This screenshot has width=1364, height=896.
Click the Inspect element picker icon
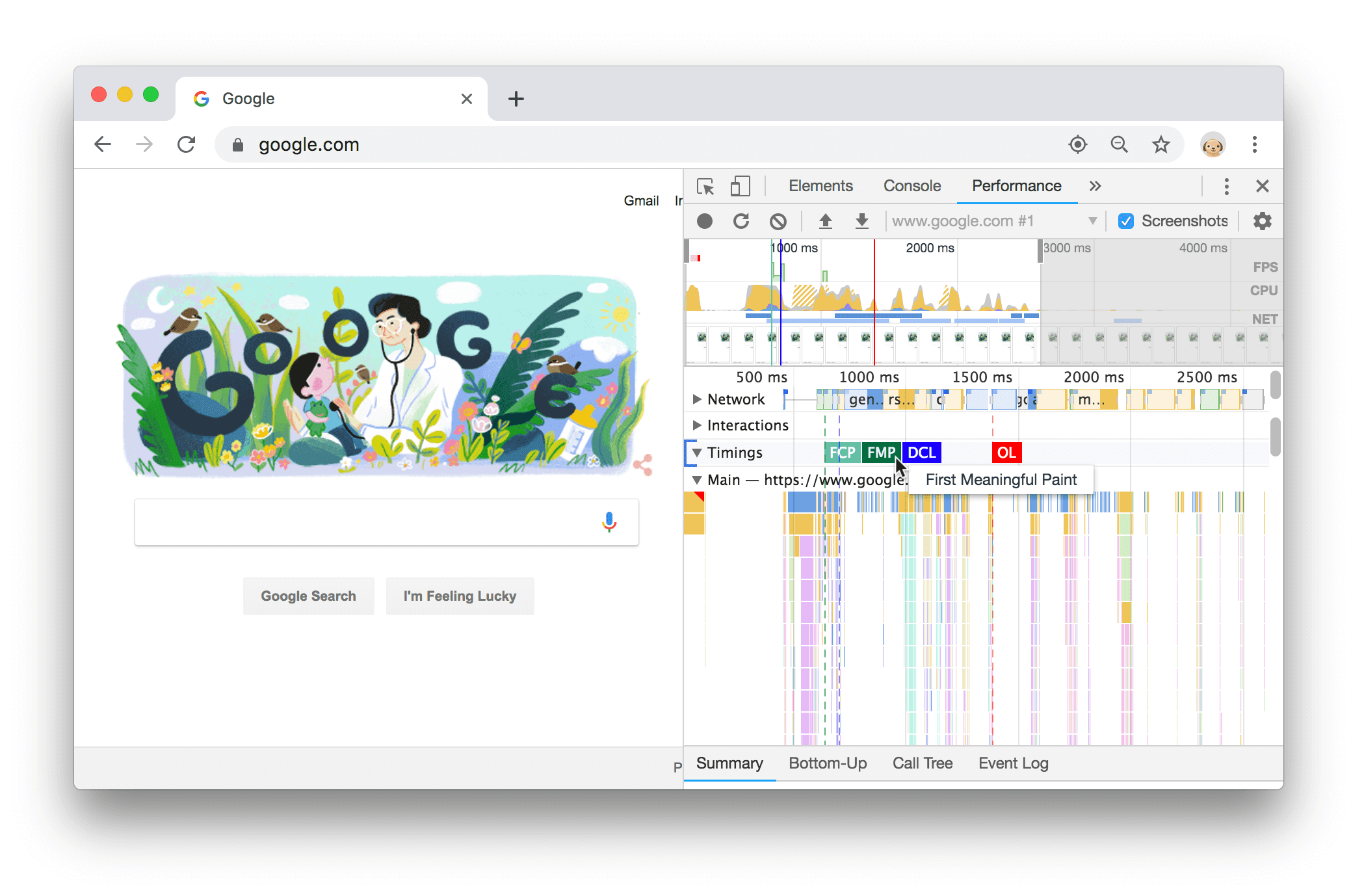click(x=705, y=185)
